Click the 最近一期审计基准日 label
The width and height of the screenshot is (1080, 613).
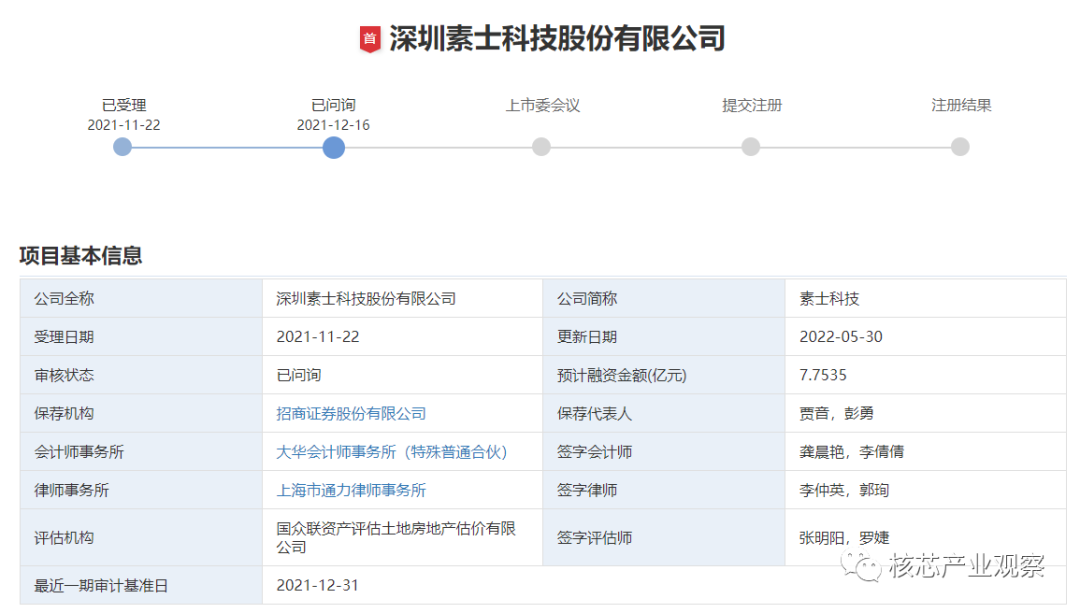pyautogui.click(x=101, y=586)
